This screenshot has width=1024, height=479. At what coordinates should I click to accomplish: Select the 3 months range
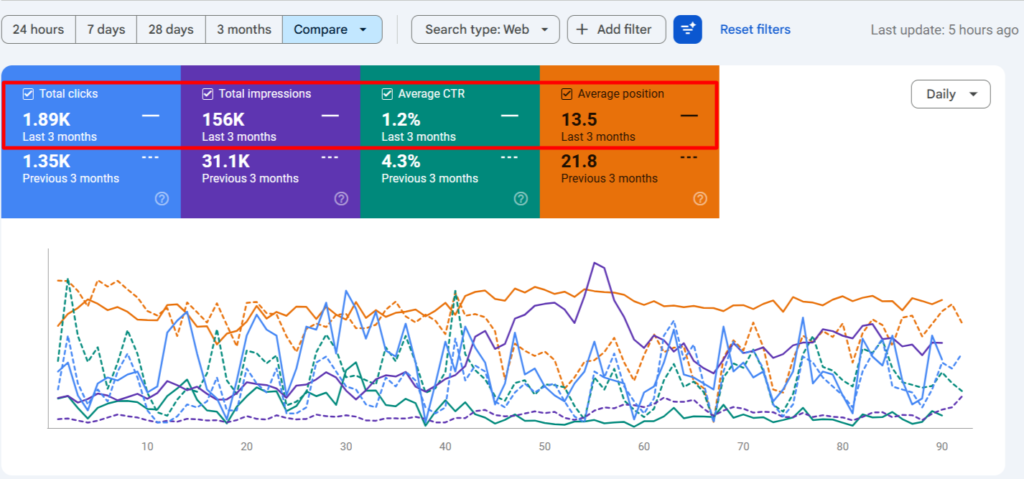pyautogui.click(x=244, y=30)
